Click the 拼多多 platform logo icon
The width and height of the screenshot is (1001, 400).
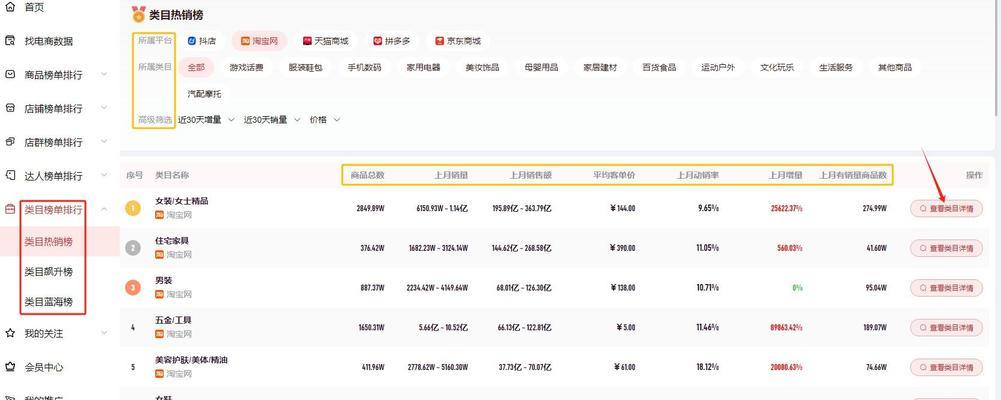[377, 41]
